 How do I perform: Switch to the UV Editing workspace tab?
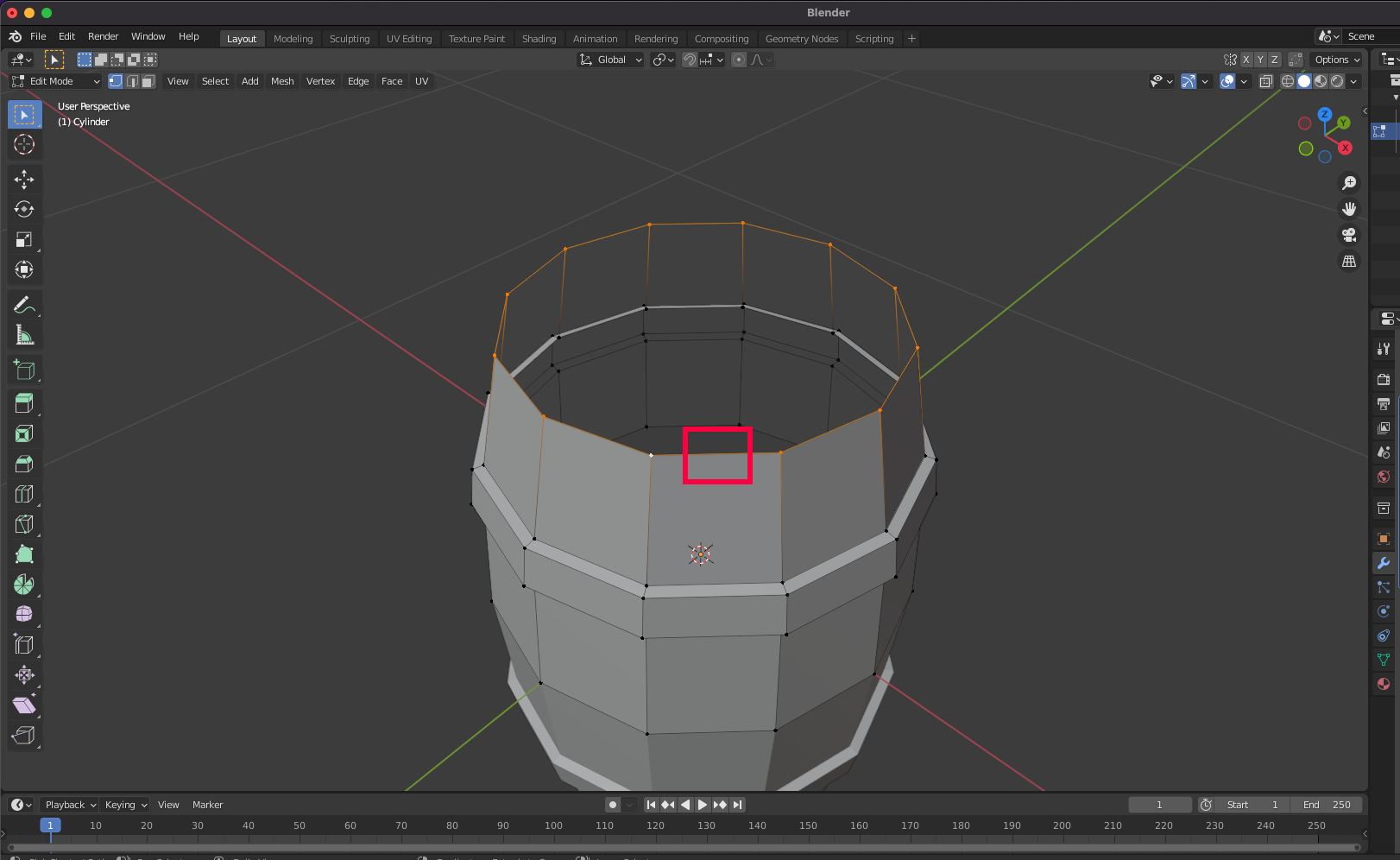(x=409, y=39)
